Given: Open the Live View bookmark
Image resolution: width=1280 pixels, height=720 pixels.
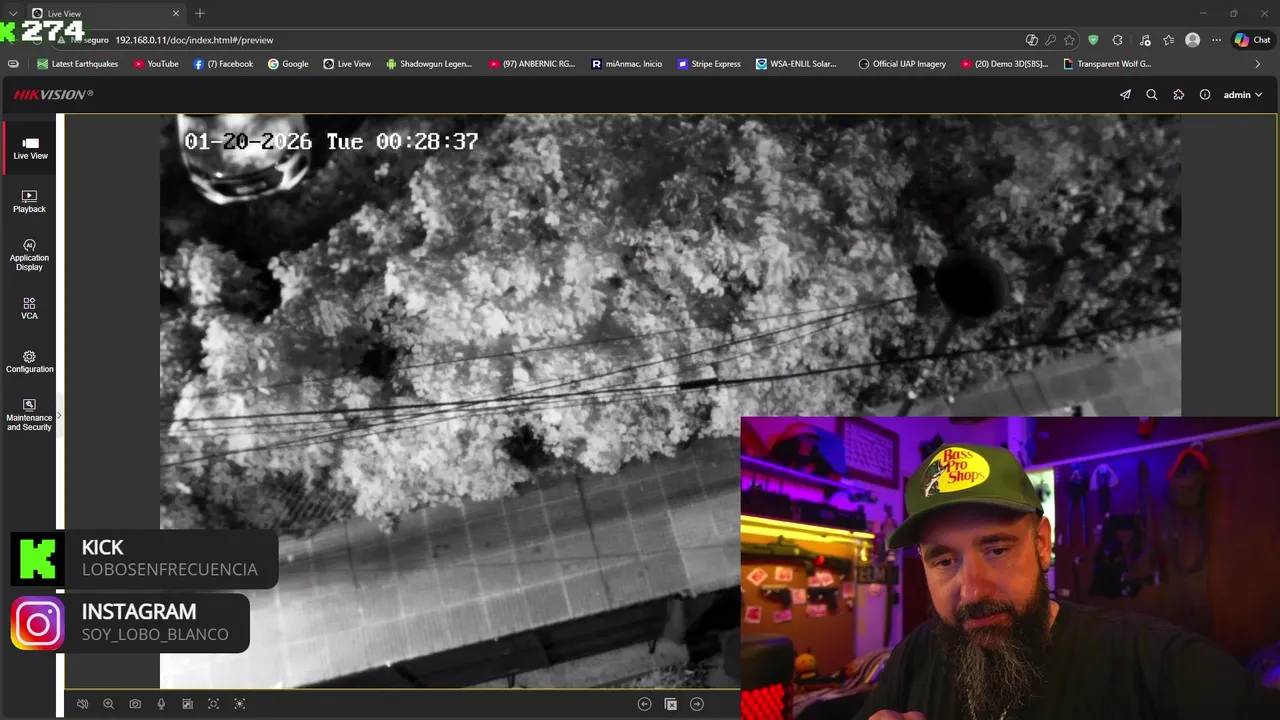Looking at the screenshot, I should (x=347, y=64).
